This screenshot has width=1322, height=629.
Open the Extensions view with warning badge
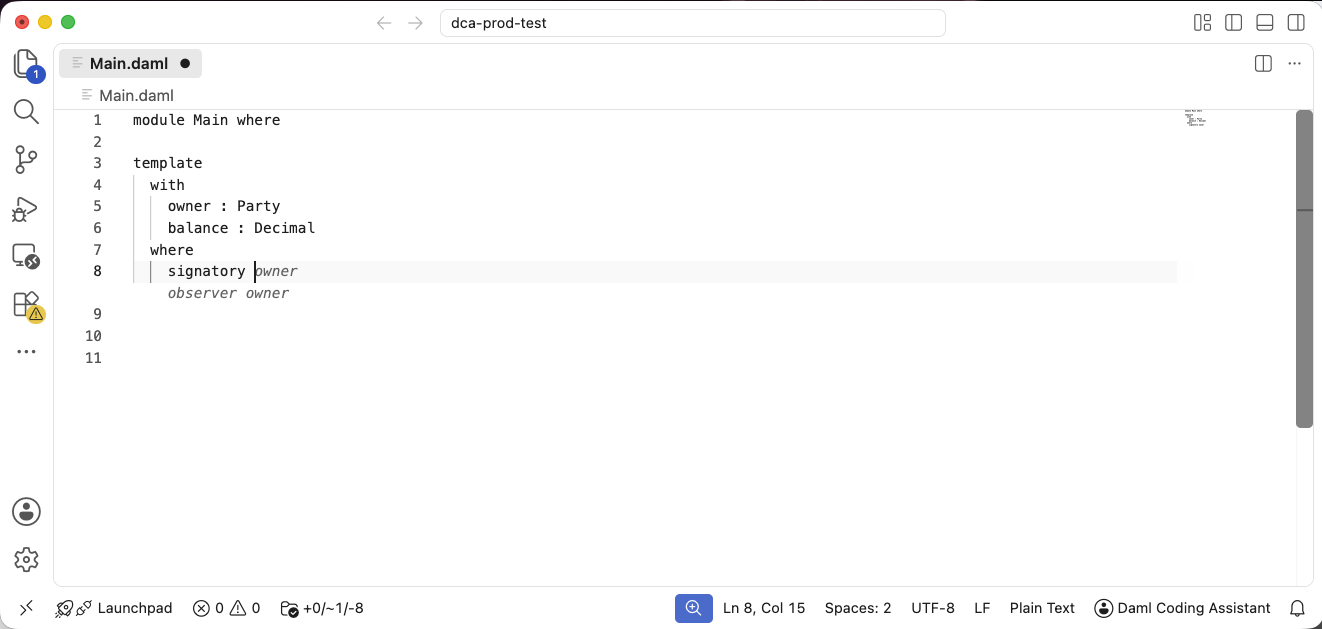[x=26, y=306]
